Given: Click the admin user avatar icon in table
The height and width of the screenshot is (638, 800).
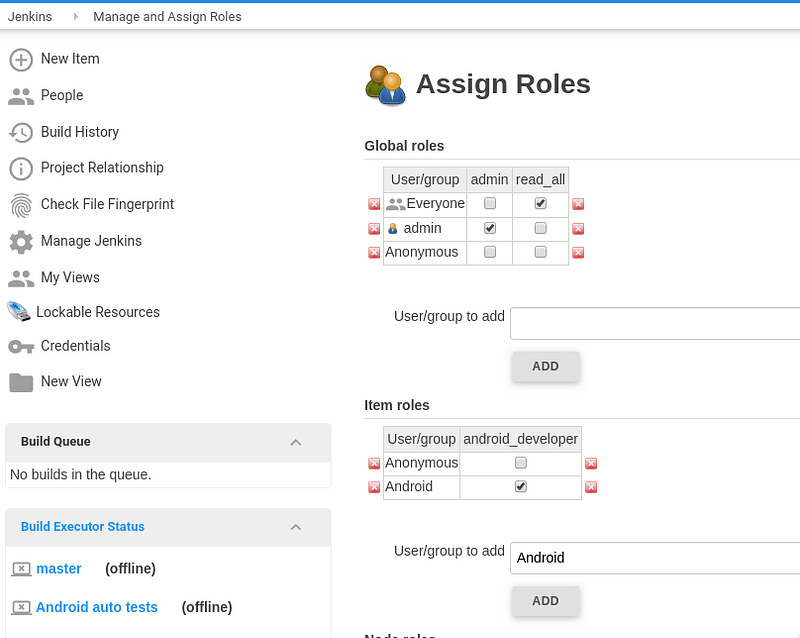Looking at the screenshot, I should click(x=392, y=229).
